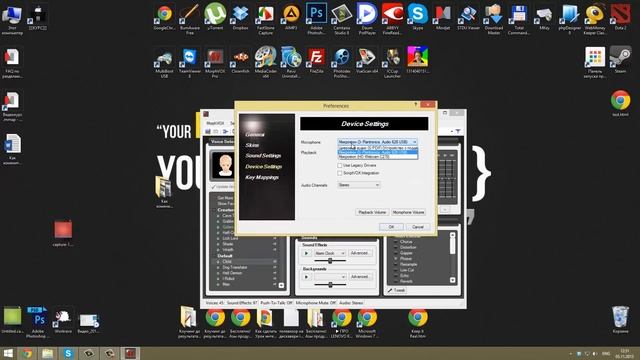Open Audio Channels Stereo dropdown
The image size is (640, 360).
coord(359,185)
